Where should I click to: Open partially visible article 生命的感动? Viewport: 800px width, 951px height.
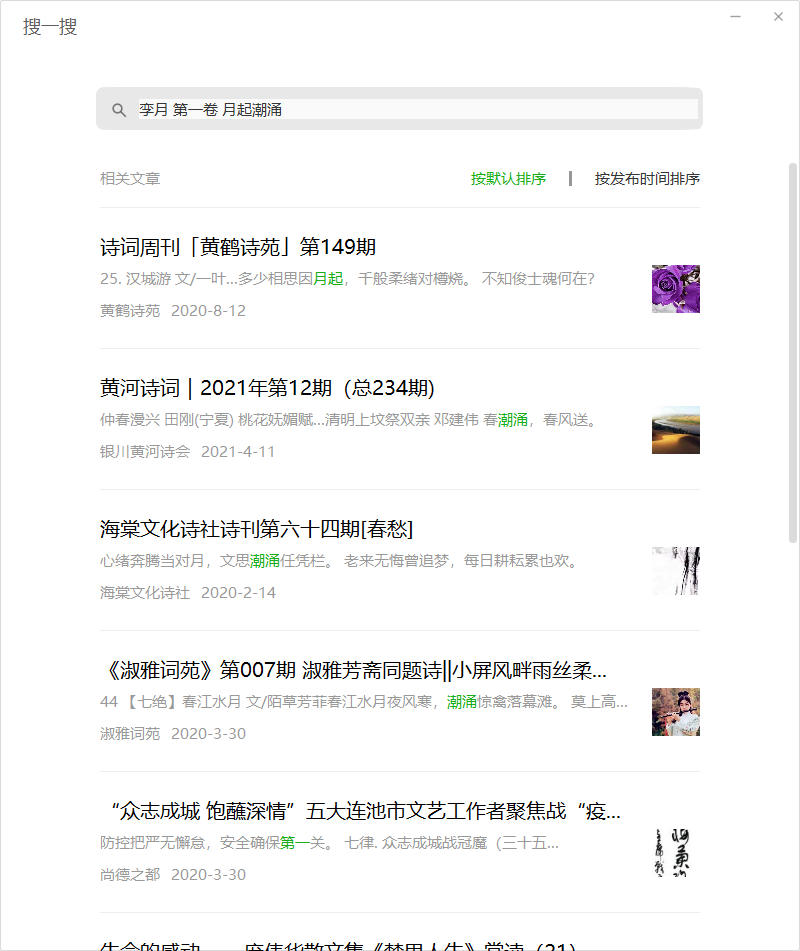[338, 945]
